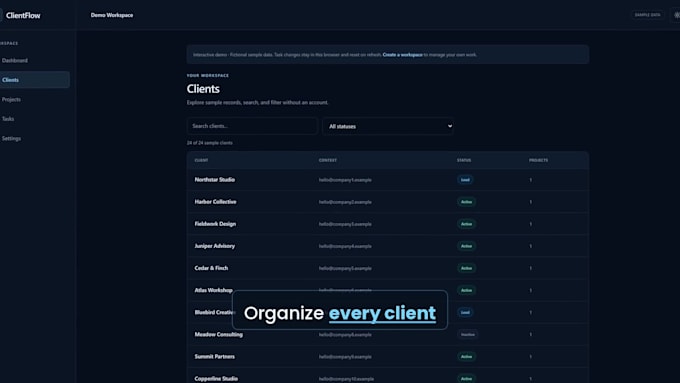
Task: Click Fieldwork Design's Active status badge
Action: [466, 224]
